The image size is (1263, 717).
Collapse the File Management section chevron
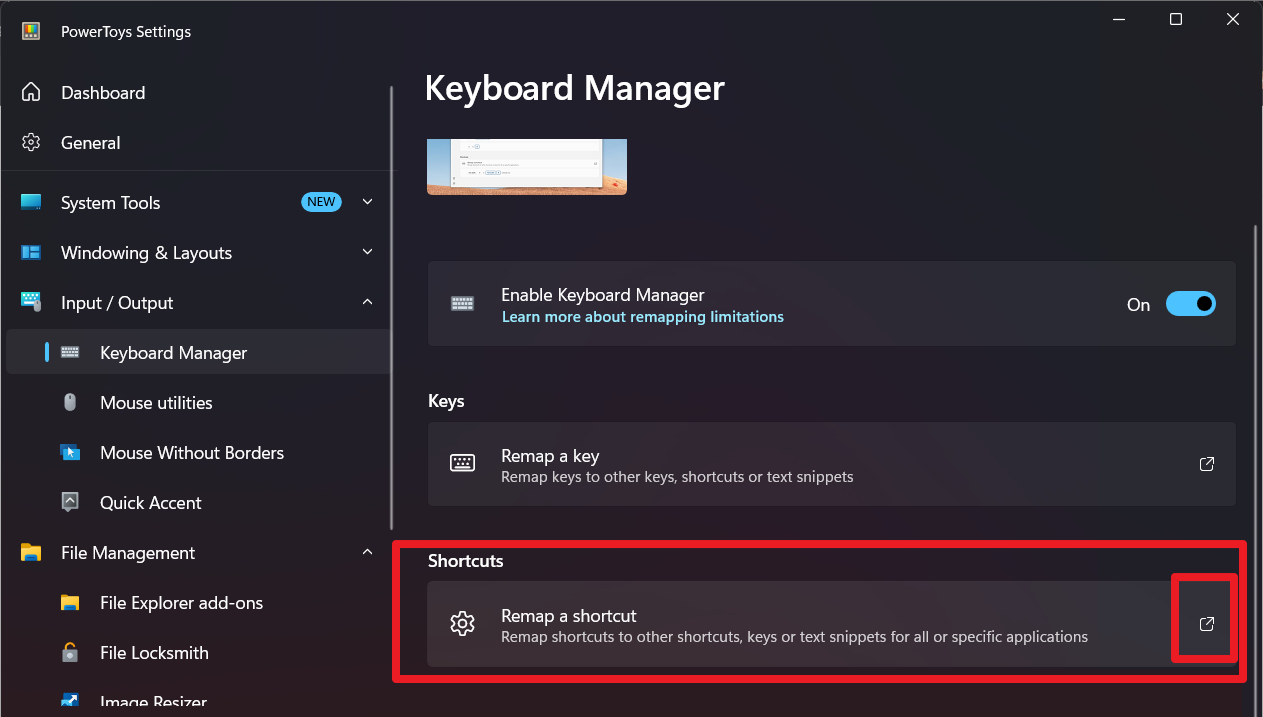pyautogui.click(x=367, y=552)
